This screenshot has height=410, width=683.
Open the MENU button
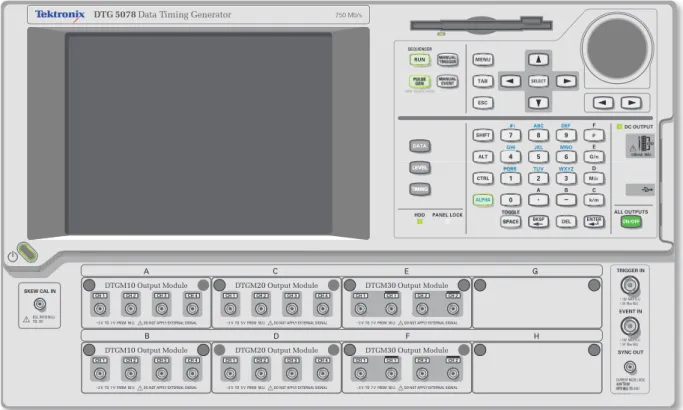483,60
